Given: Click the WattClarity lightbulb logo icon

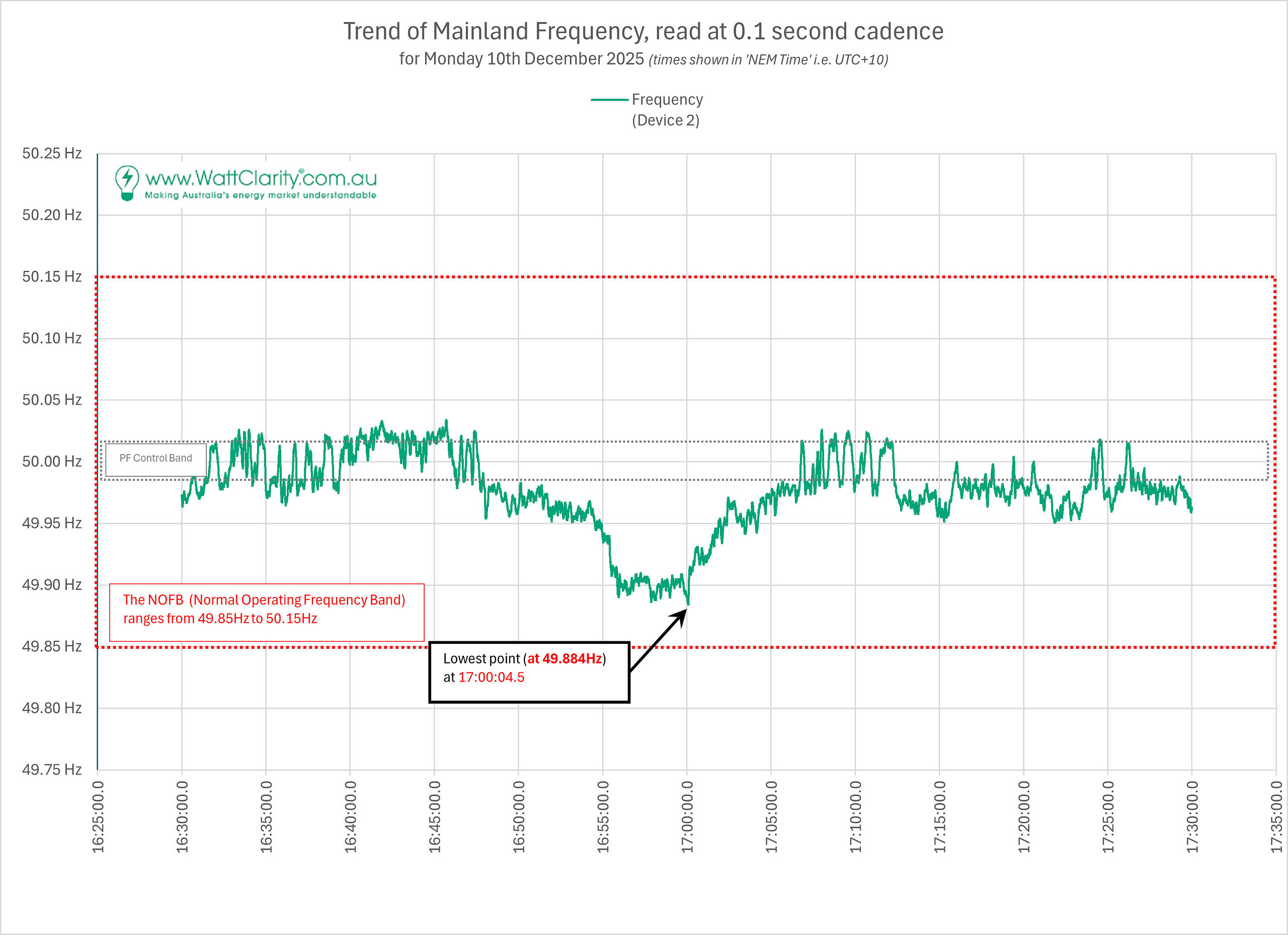Looking at the screenshot, I should [x=127, y=182].
